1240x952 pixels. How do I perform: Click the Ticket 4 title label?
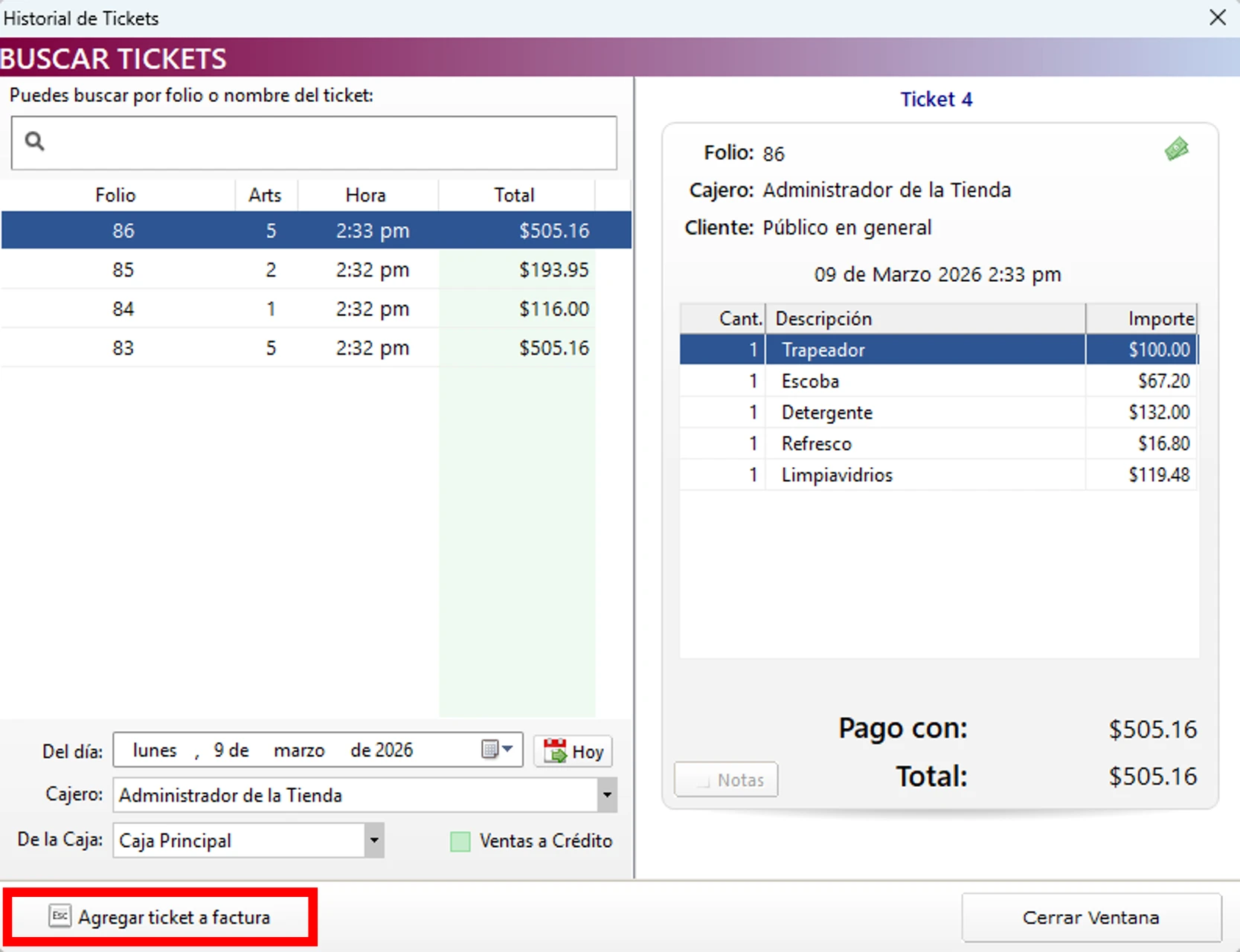[x=936, y=99]
